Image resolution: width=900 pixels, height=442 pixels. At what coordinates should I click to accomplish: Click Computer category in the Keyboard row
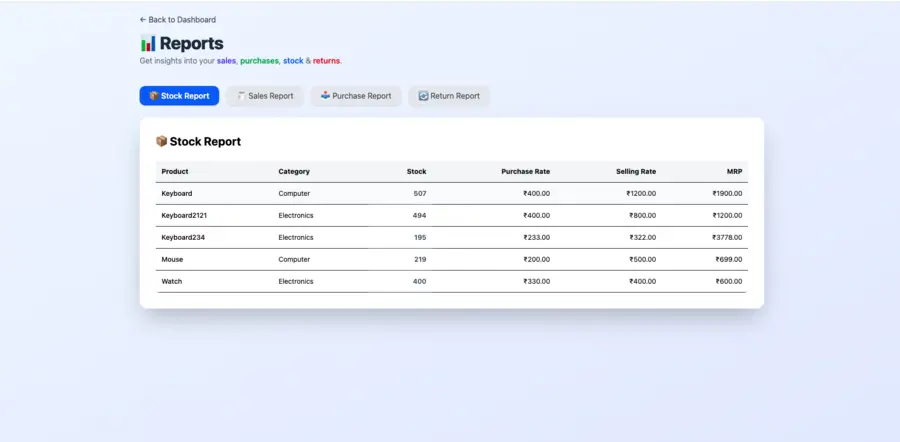(x=294, y=193)
